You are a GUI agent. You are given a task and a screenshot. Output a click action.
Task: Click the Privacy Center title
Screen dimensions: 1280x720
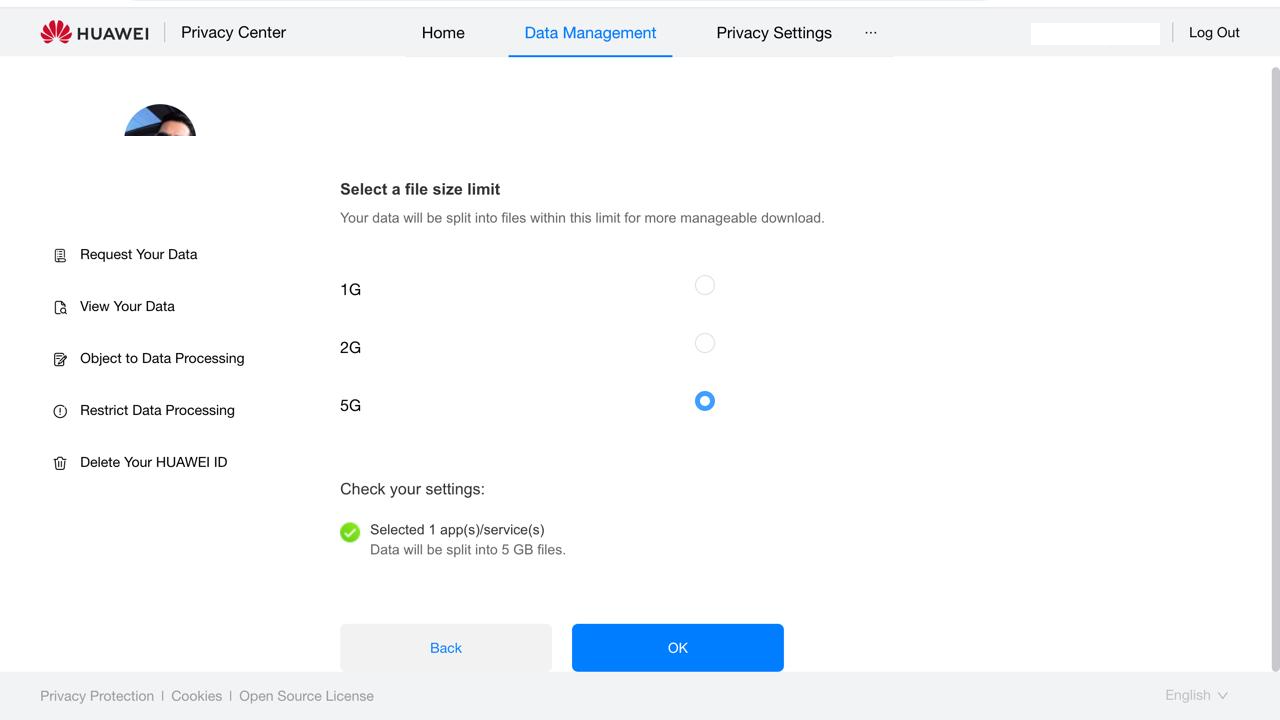[233, 32]
